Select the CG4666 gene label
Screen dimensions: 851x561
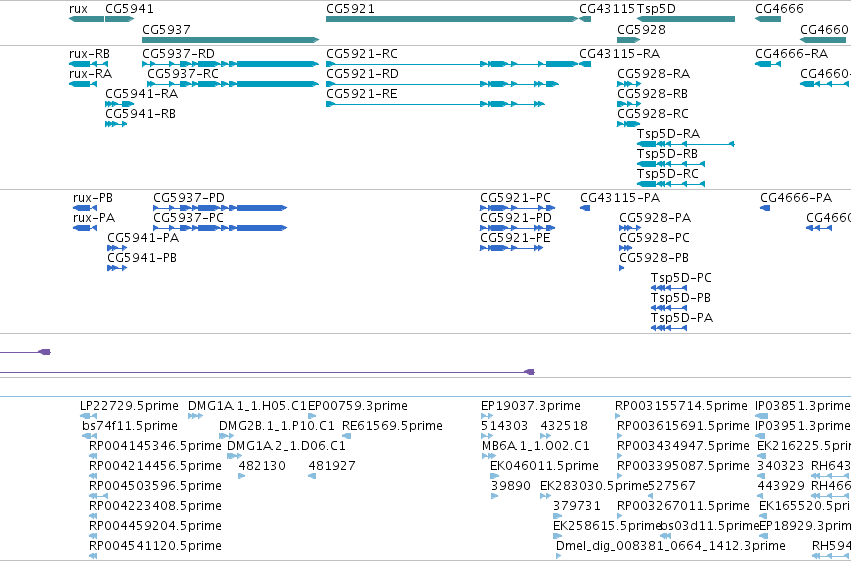[x=779, y=9]
